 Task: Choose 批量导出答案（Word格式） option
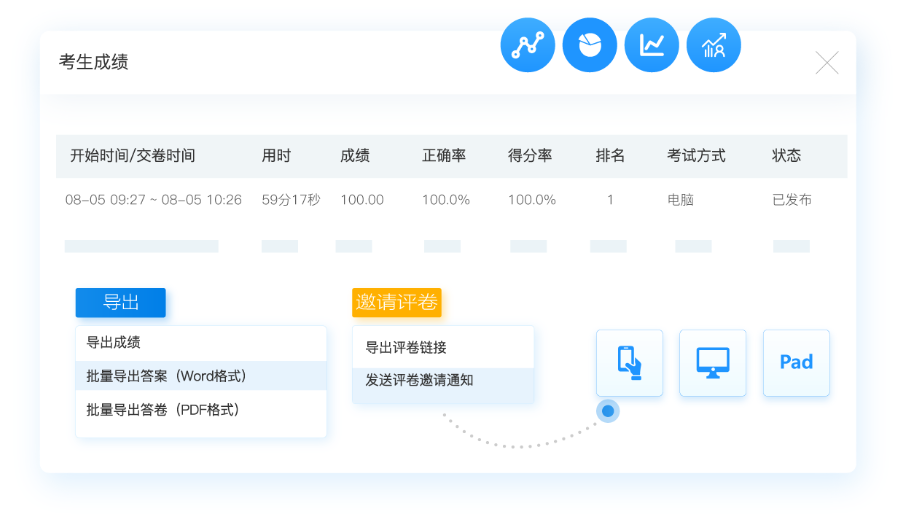click(x=166, y=376)
